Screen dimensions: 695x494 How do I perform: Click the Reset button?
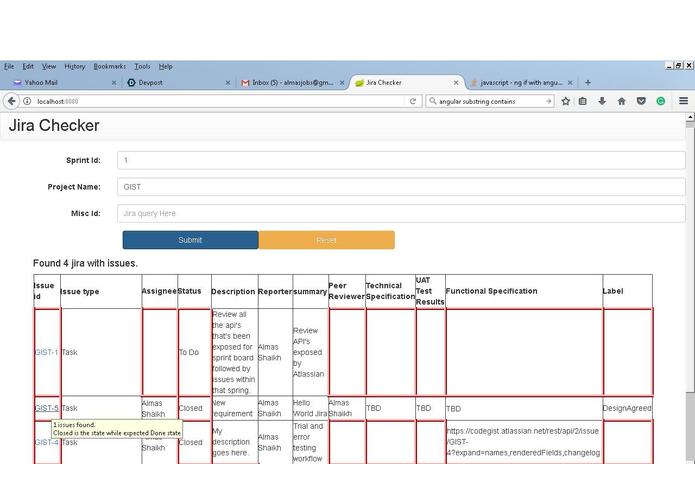327,240
